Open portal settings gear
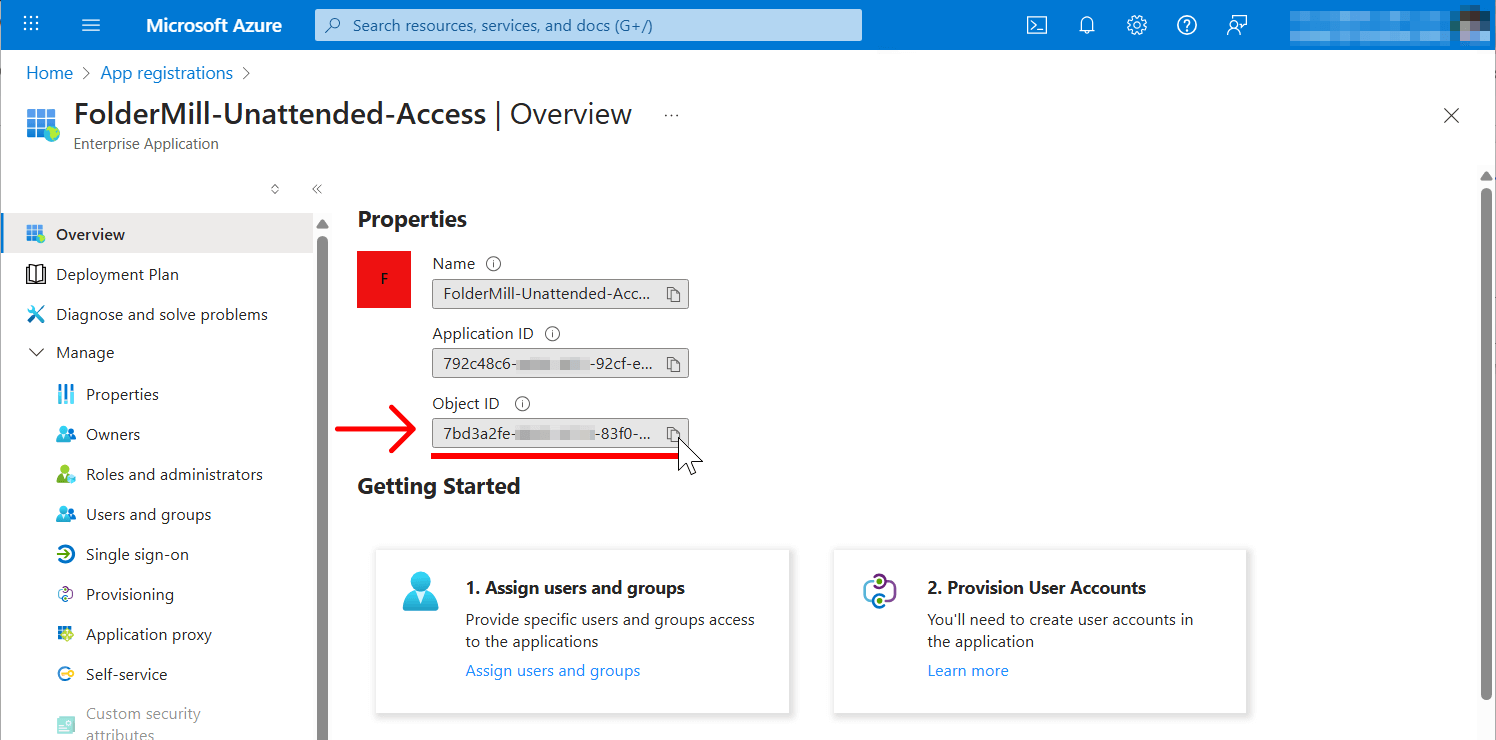The width and height of the screenshot is (1496, 740). tap(1137, 25)
